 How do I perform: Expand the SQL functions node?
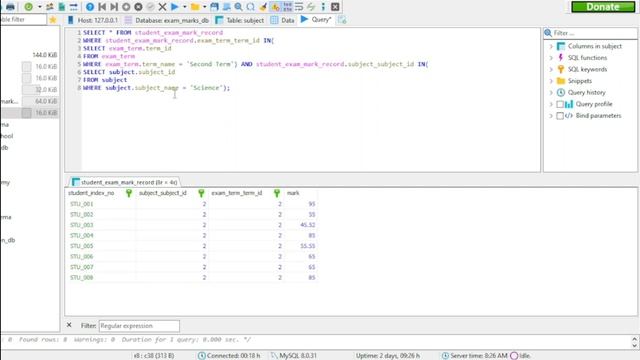pos(551,58)
